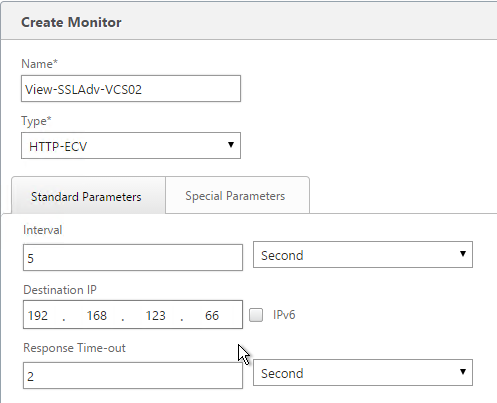Click the Response Time-out label text

(74, 348)
